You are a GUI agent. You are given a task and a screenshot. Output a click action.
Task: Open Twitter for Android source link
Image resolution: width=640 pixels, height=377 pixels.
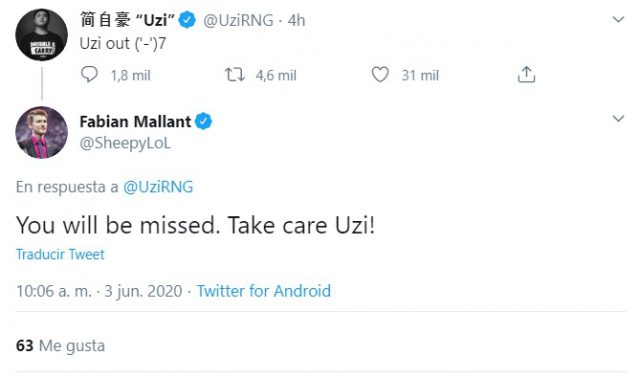[264, 291]
